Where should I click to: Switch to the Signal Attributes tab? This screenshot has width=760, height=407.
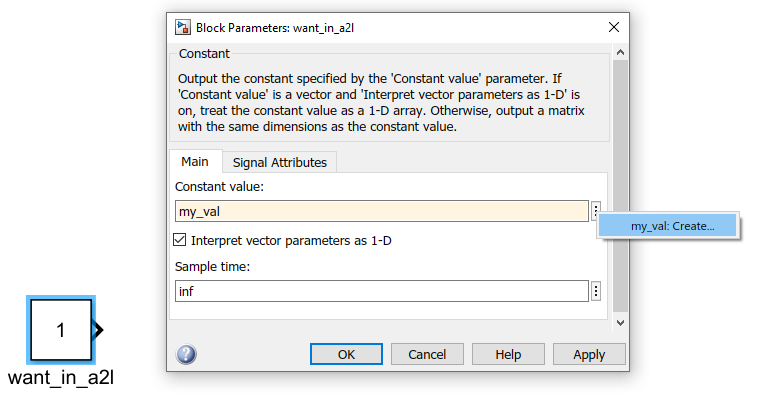click(x=280, y=162)
